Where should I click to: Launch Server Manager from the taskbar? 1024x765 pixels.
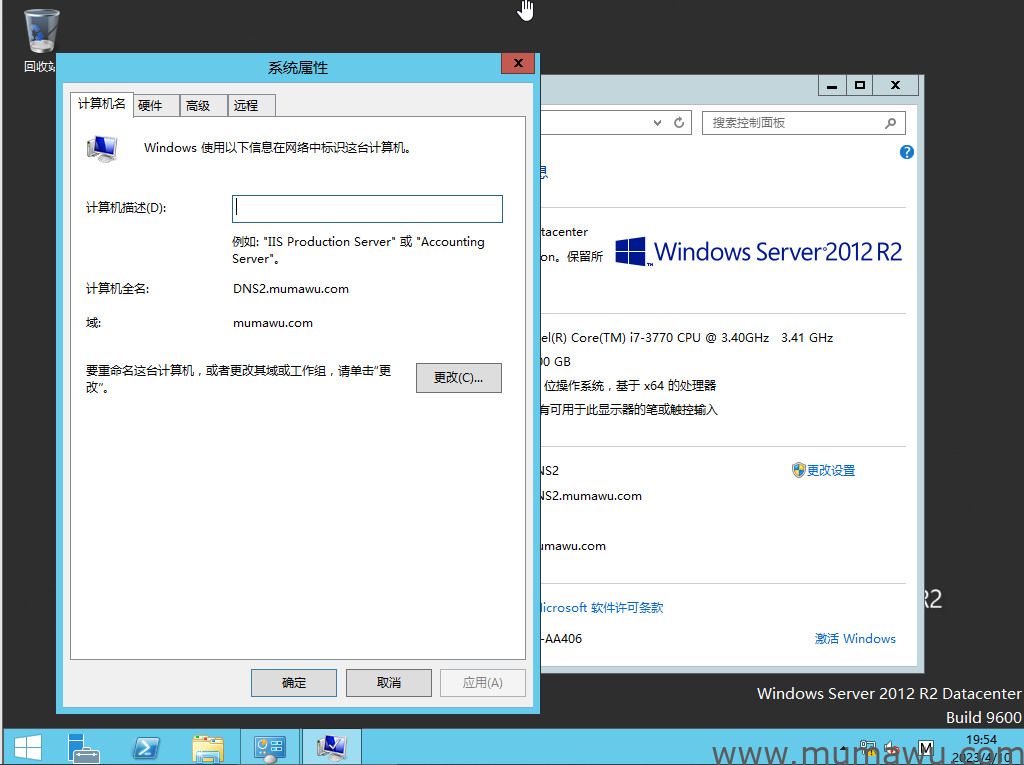83,747
